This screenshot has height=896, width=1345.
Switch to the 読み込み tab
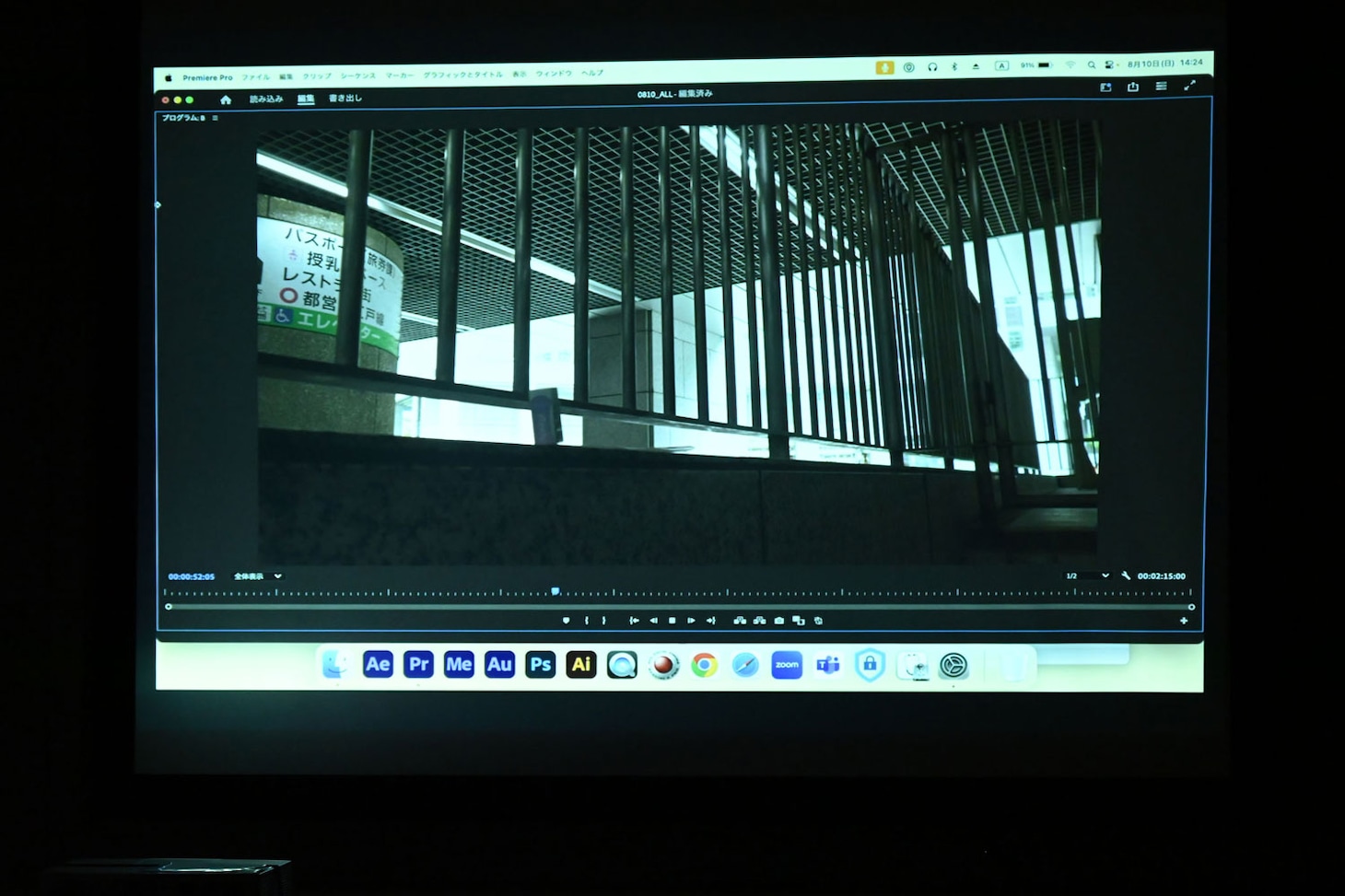click(266, 99)
